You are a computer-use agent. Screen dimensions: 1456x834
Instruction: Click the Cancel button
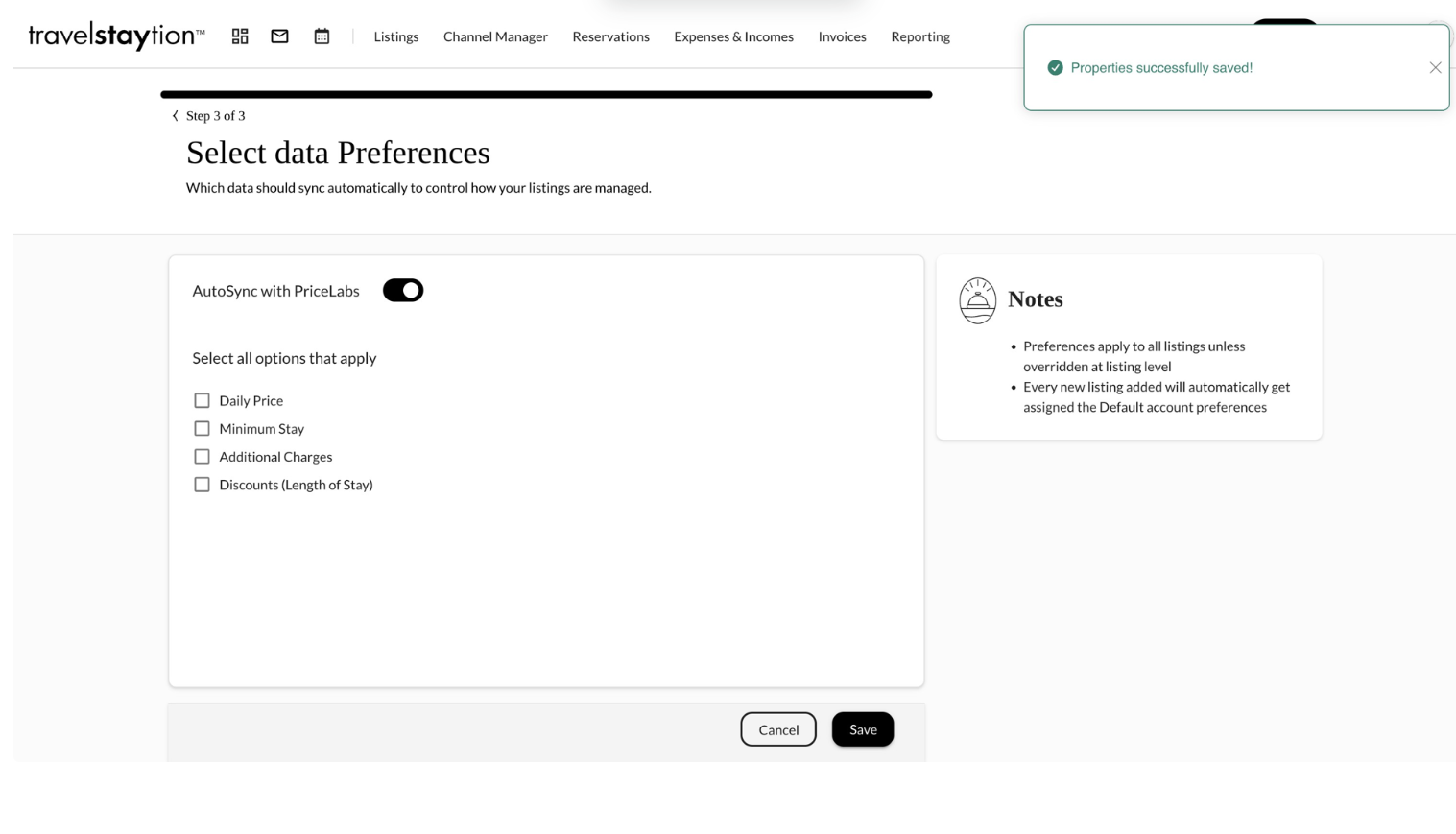[777, 729]
